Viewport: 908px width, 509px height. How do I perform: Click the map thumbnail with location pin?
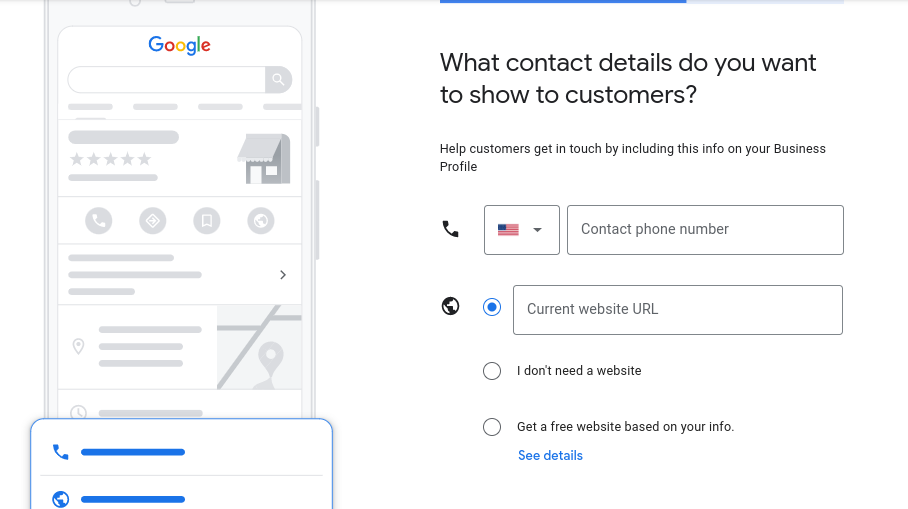pos(259,347)
